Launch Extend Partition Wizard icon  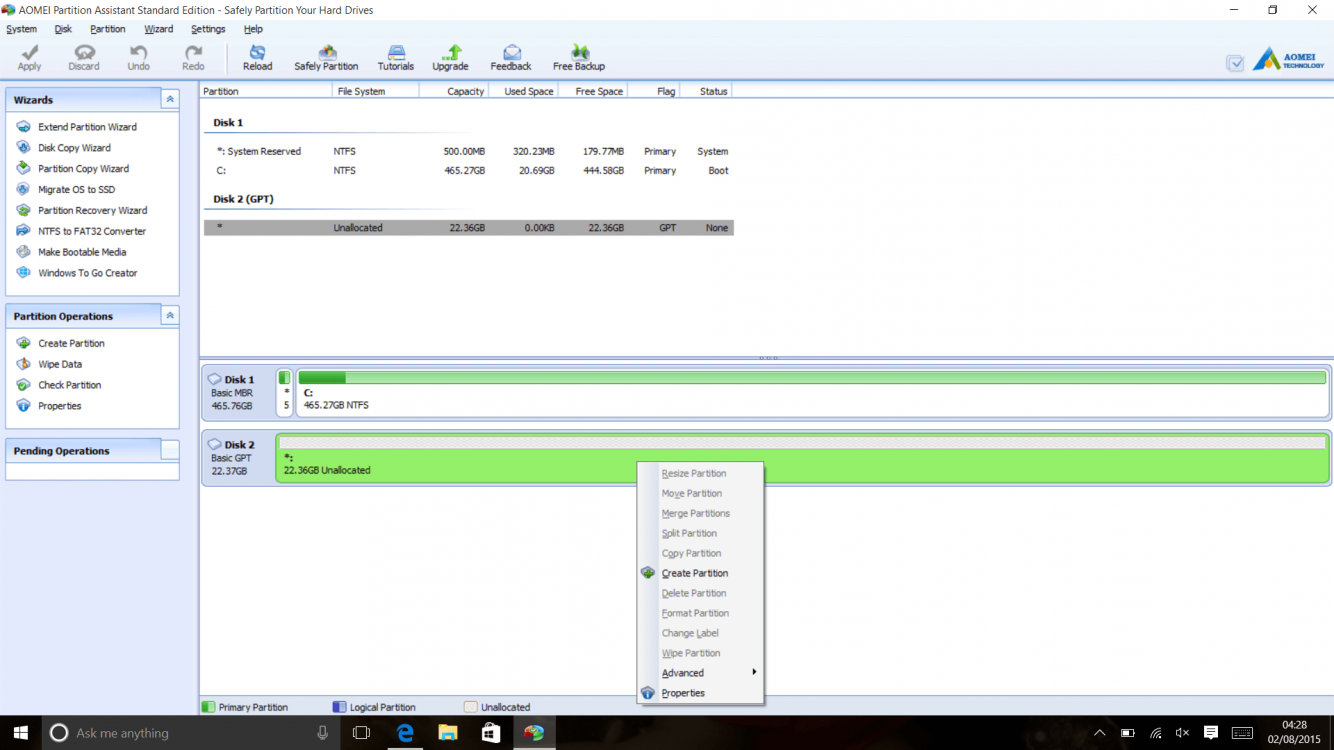[x=23, y=127]
